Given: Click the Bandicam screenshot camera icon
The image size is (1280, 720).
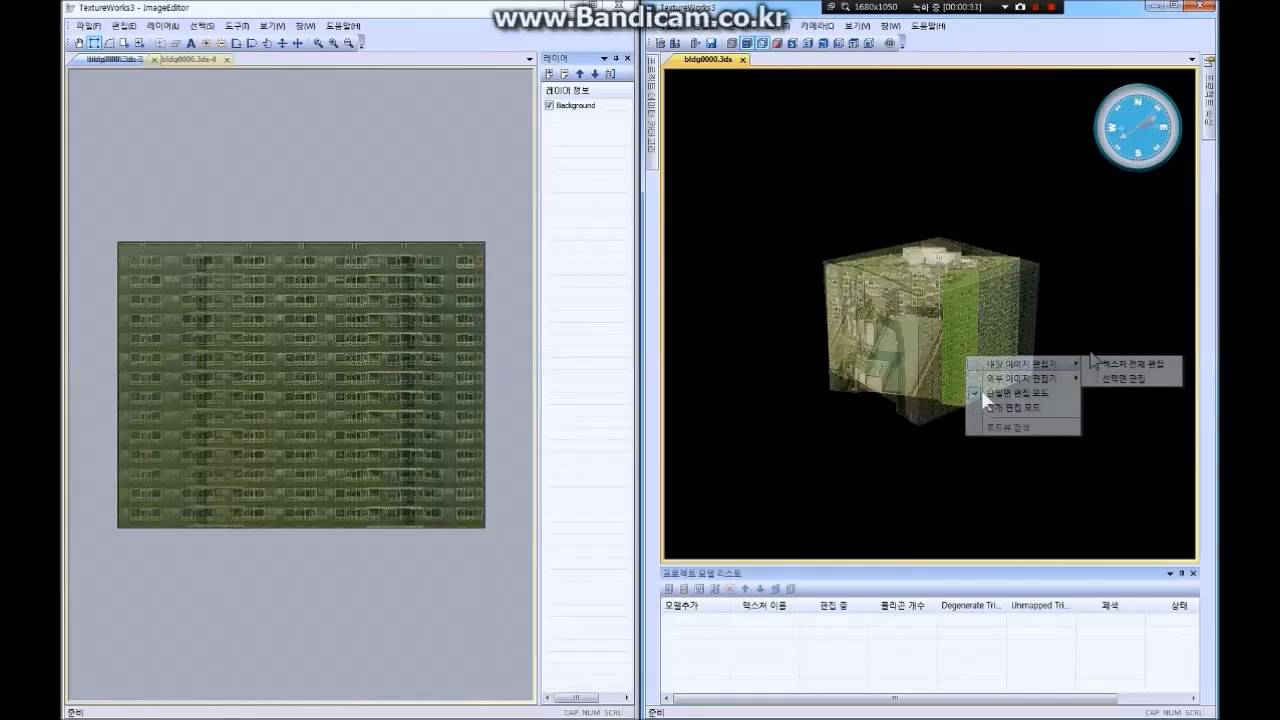Looking at the screenshot, I should (1020, 7).
